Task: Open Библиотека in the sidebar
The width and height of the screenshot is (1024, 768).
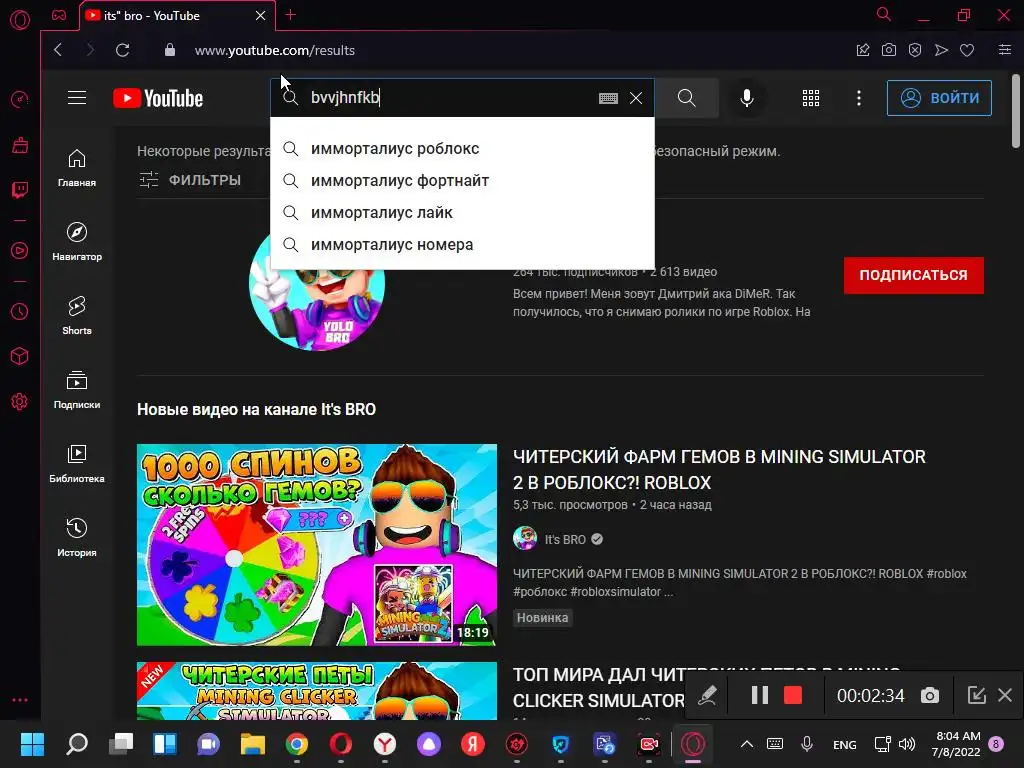Action: click(77, 464)
